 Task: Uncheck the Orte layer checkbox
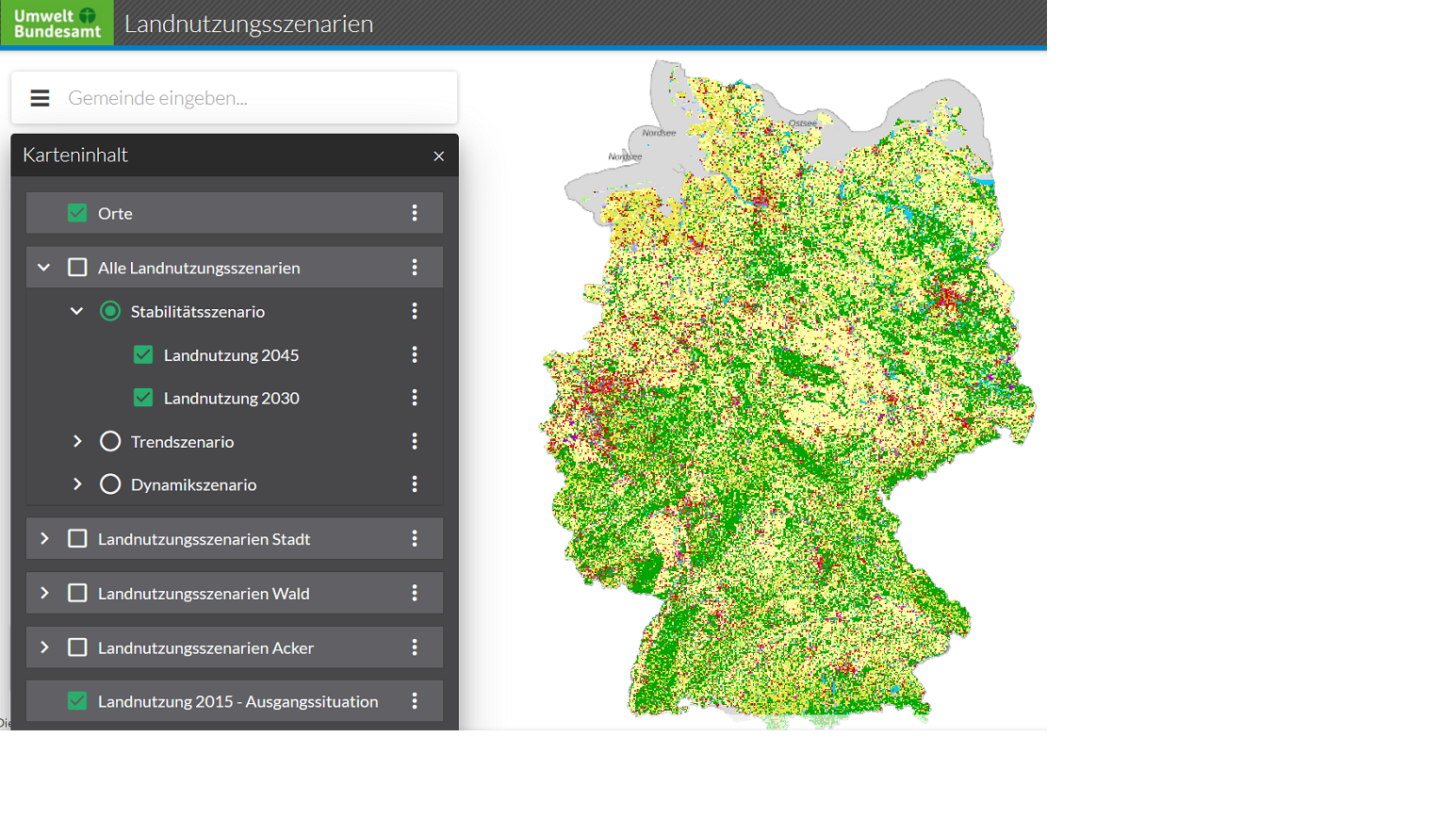pos(77,213)
